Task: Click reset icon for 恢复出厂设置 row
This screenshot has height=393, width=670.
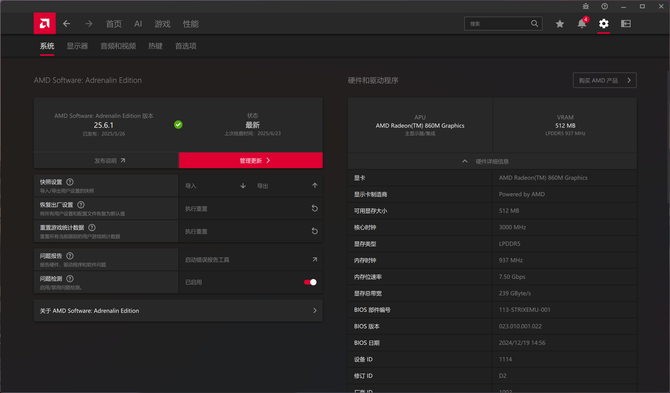Action: point(314,208)
